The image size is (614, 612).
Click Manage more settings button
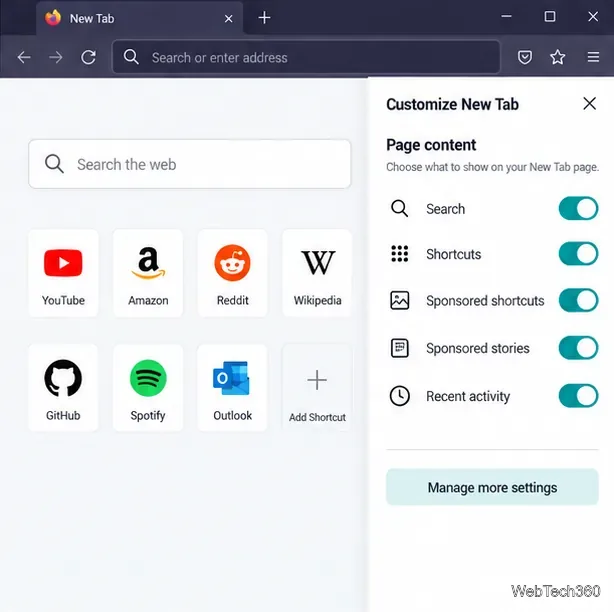click(492, 487)
